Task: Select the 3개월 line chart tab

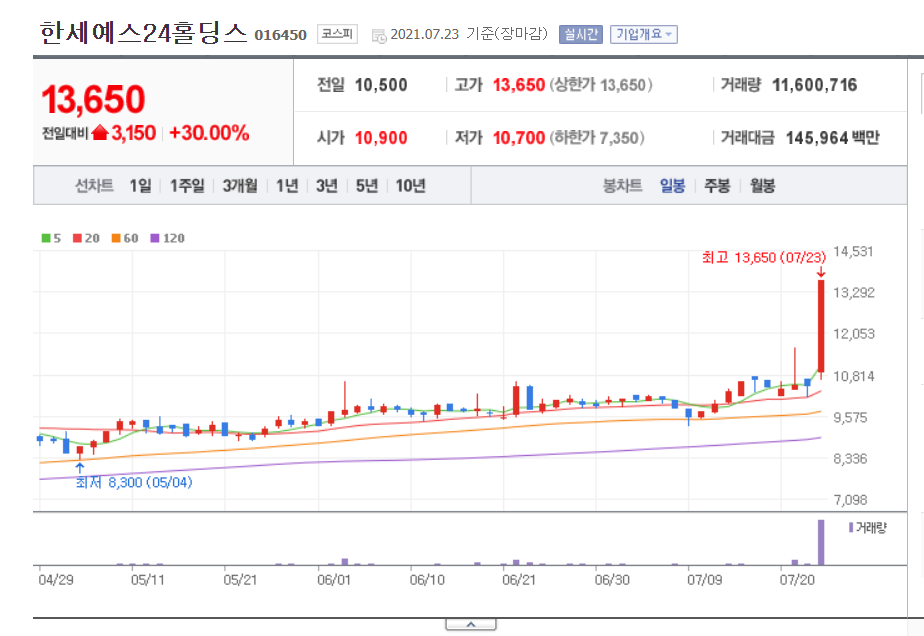Action: coord(240,186)
